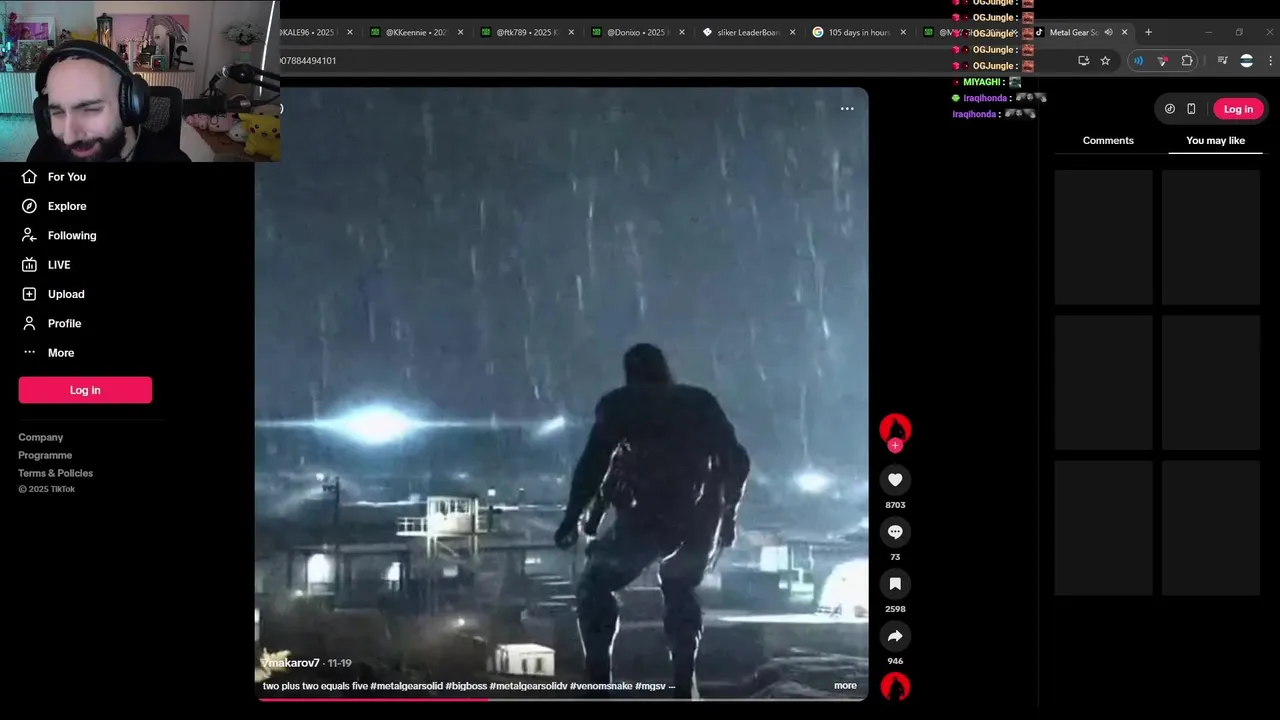Click the Upload plus icon

(29, 294)
